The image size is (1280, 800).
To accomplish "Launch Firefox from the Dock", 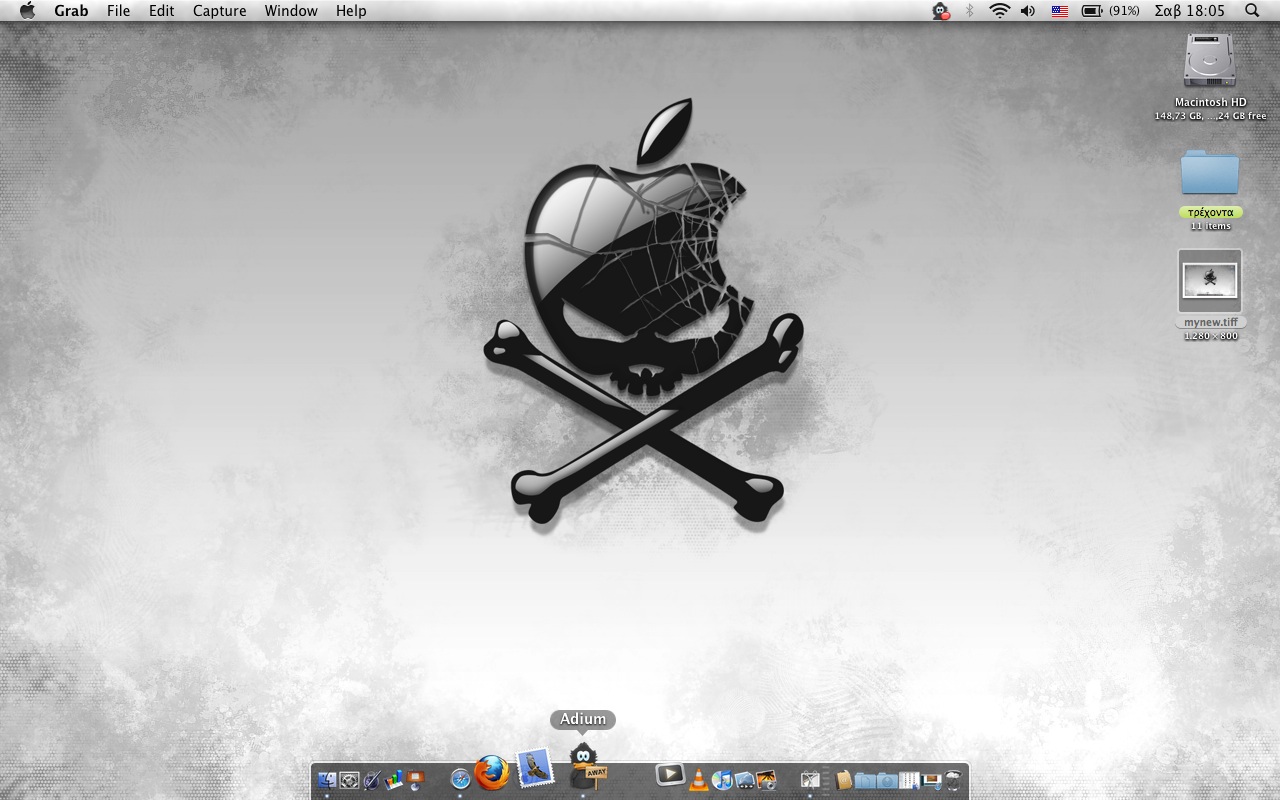I will pyautogui.click(x=491, y=772).
